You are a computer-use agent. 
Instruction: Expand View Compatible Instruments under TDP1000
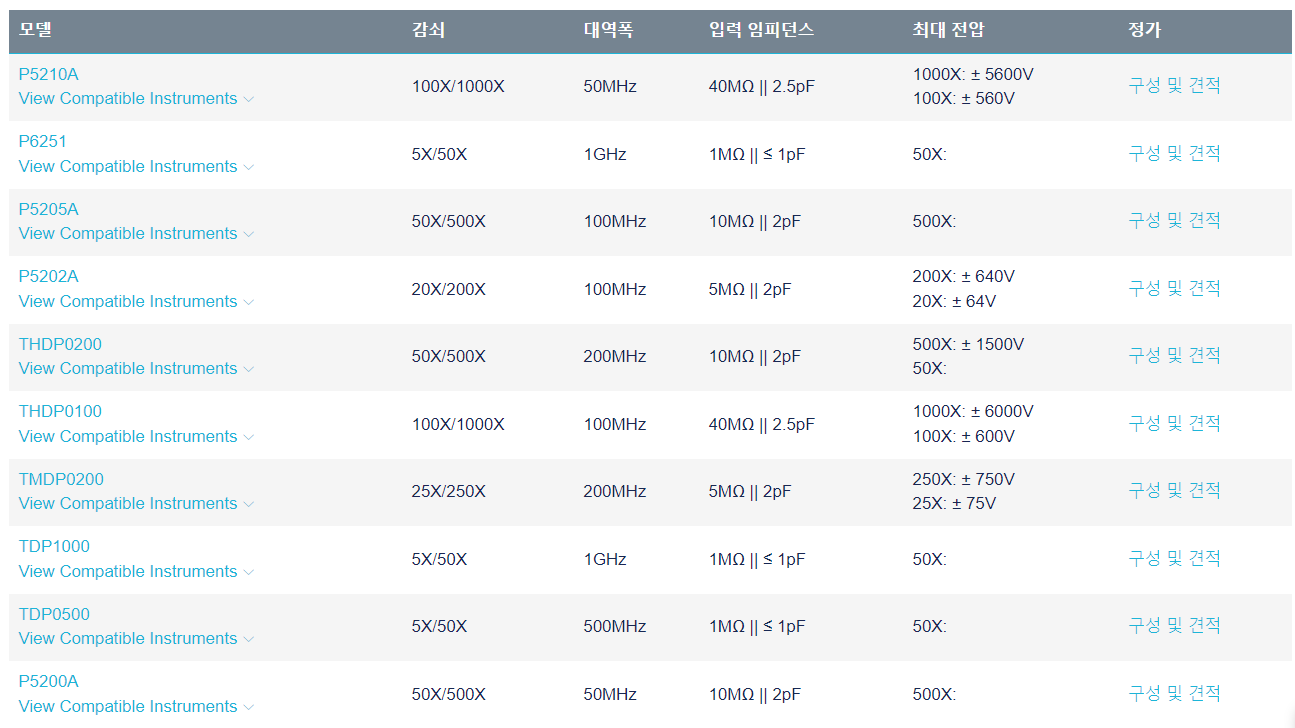(x=136, y=571)
